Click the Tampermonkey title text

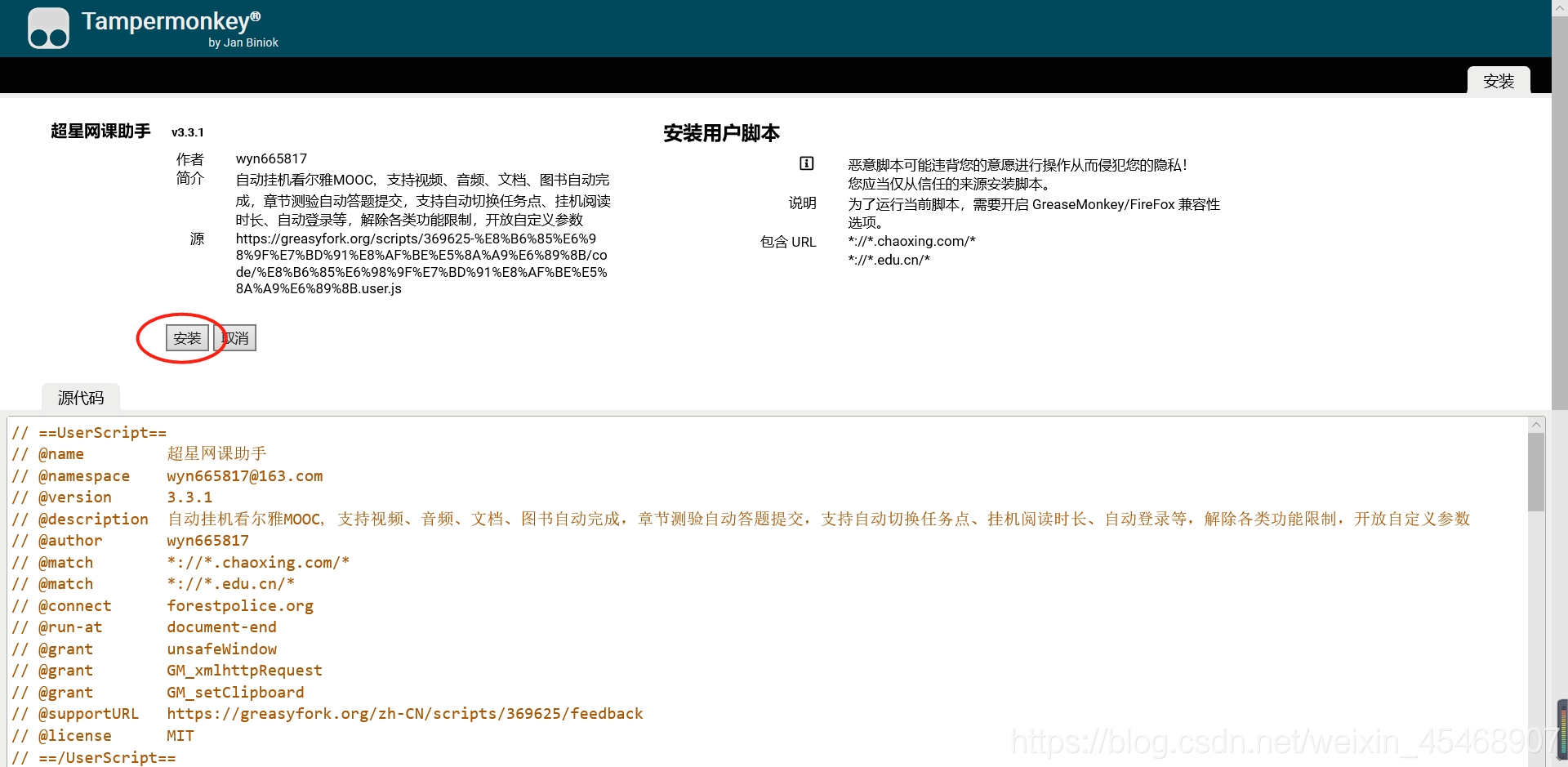[171, 21]
